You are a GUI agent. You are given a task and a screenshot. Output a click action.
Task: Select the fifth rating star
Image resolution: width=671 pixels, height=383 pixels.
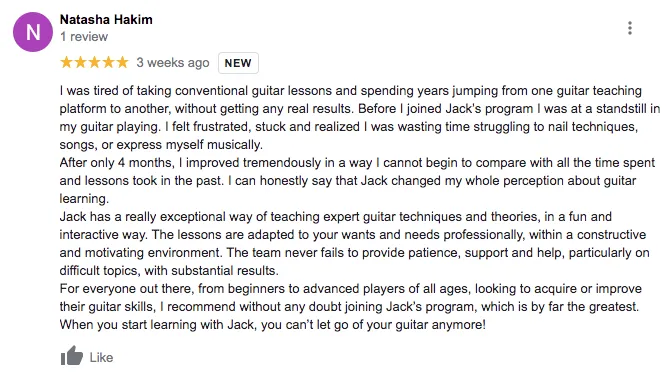pos(122,62)
